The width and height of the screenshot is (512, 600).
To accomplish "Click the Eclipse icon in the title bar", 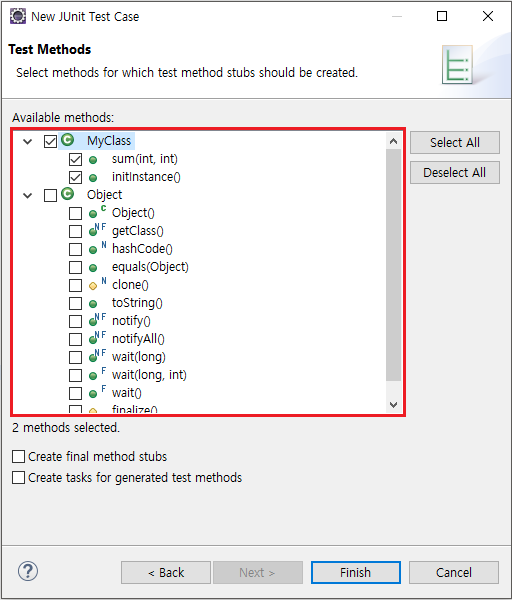I will click(x=18, y=16).
